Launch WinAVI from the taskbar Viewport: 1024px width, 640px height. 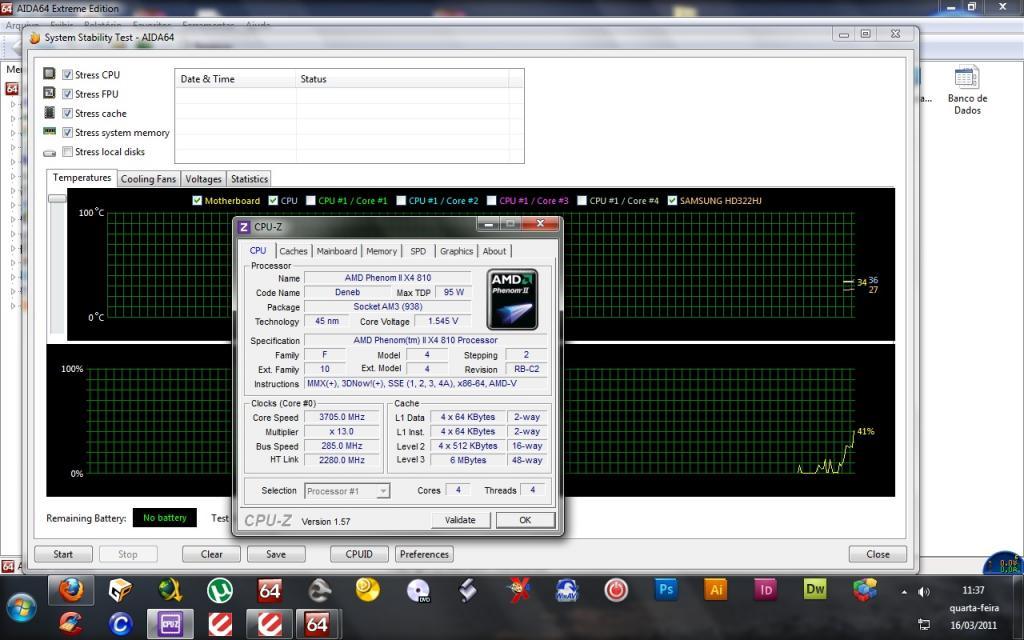pos(566,590)
